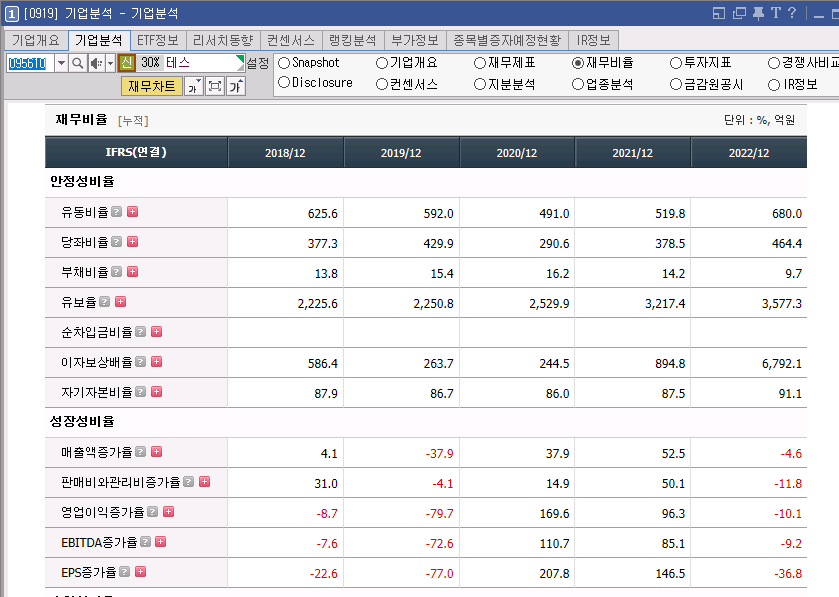
Task: Open the stock code dropdown arrow
Action: tap(62, 64)
